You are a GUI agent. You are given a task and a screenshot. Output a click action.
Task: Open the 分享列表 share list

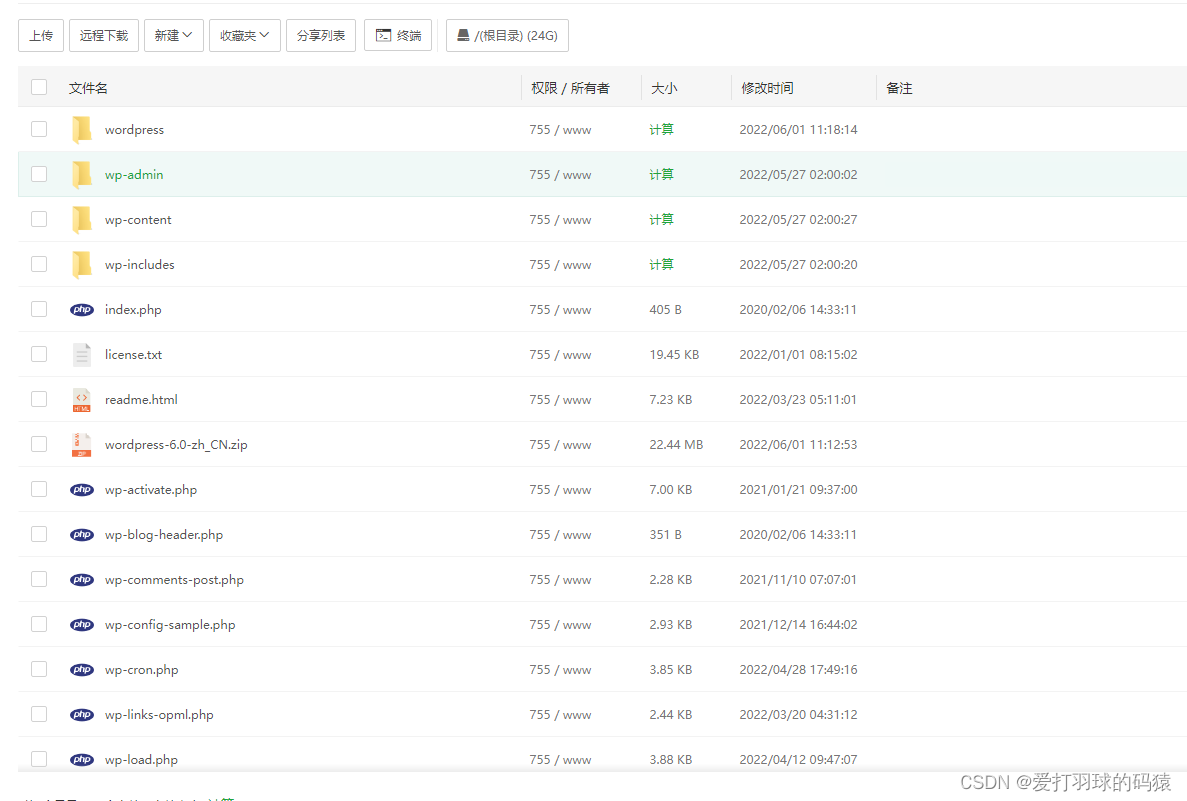tap(321, 36)
